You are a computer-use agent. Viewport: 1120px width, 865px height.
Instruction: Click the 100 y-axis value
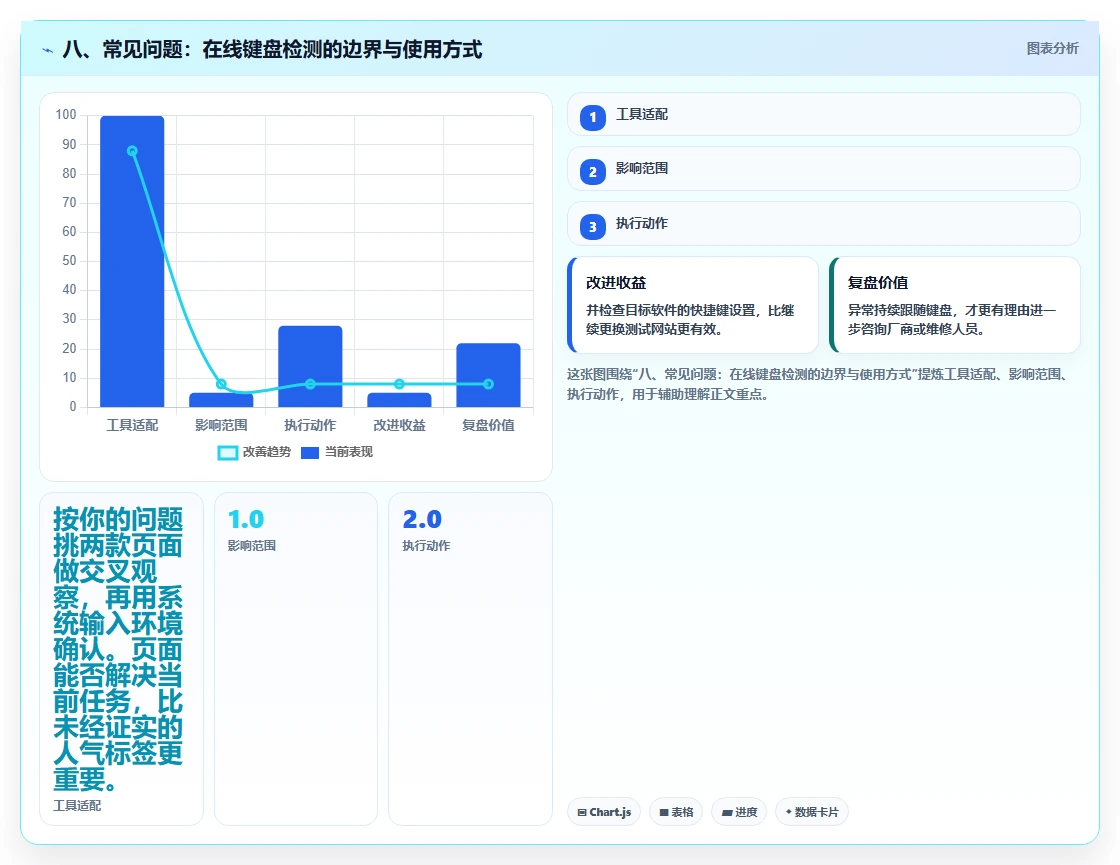(x=66, y=114)
